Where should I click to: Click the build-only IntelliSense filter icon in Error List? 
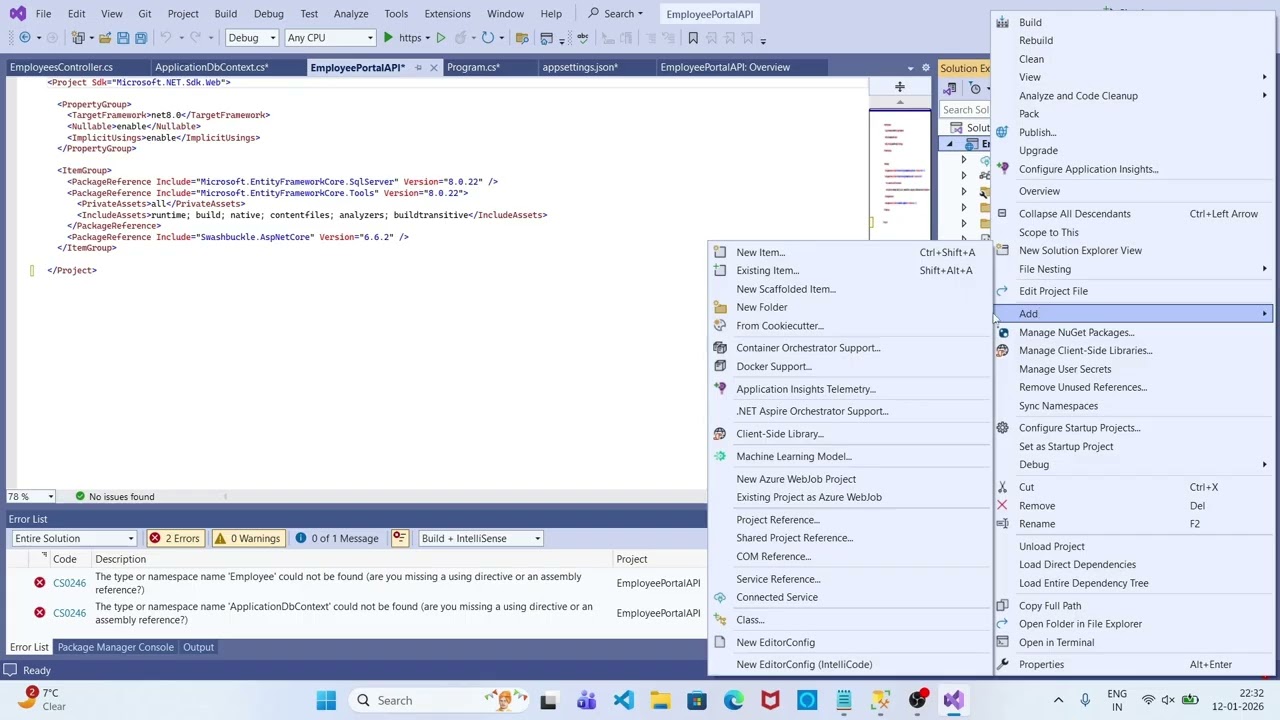399,538
